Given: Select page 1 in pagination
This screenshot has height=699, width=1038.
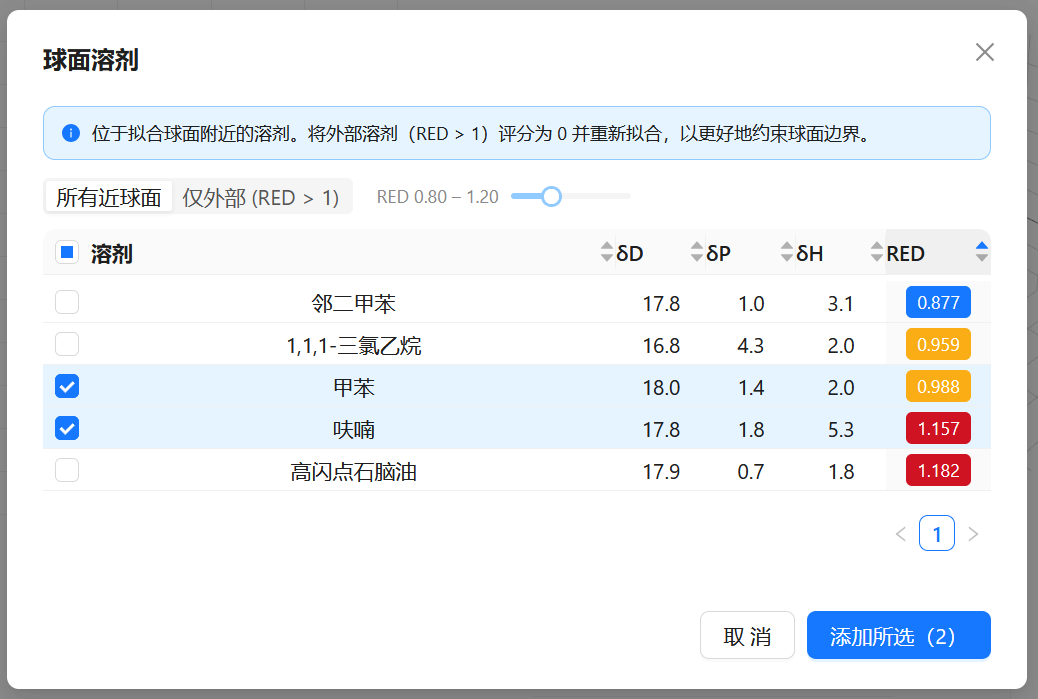Looking at the screenshot, I should pos(937,534).
